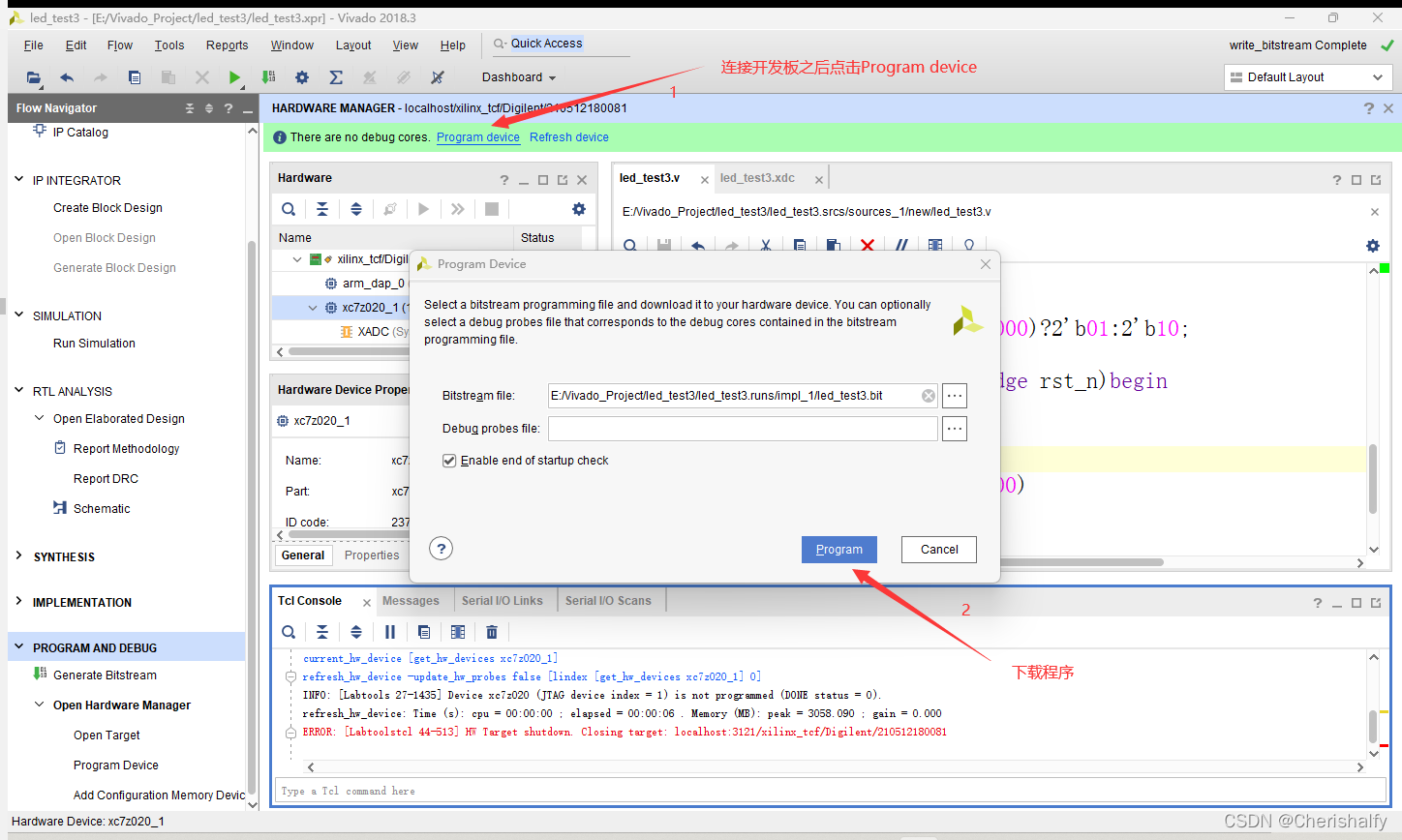This screenshot has width=1402, height=840.
Task: Browse for bitstream file
Action: [x=955, y=395]
